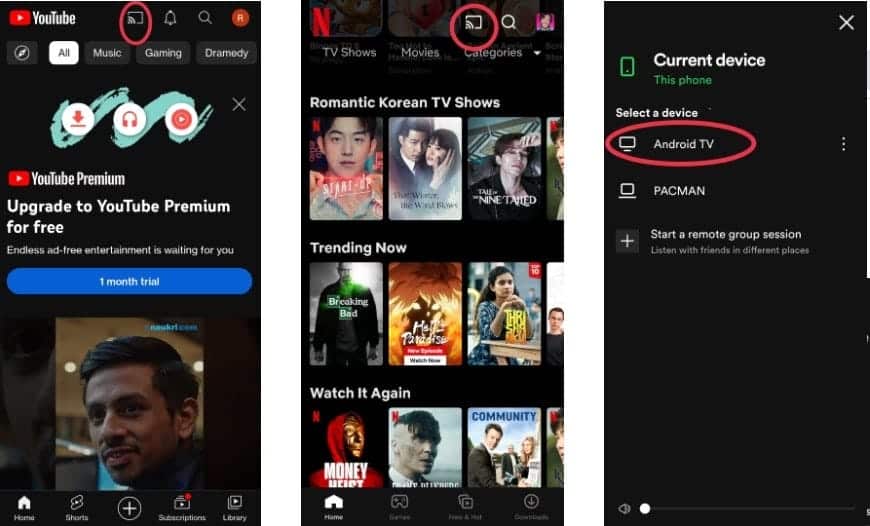Screen dimensions: 870x526
Task: Tap the plus icon for group session
Action: tap(628, 241)
